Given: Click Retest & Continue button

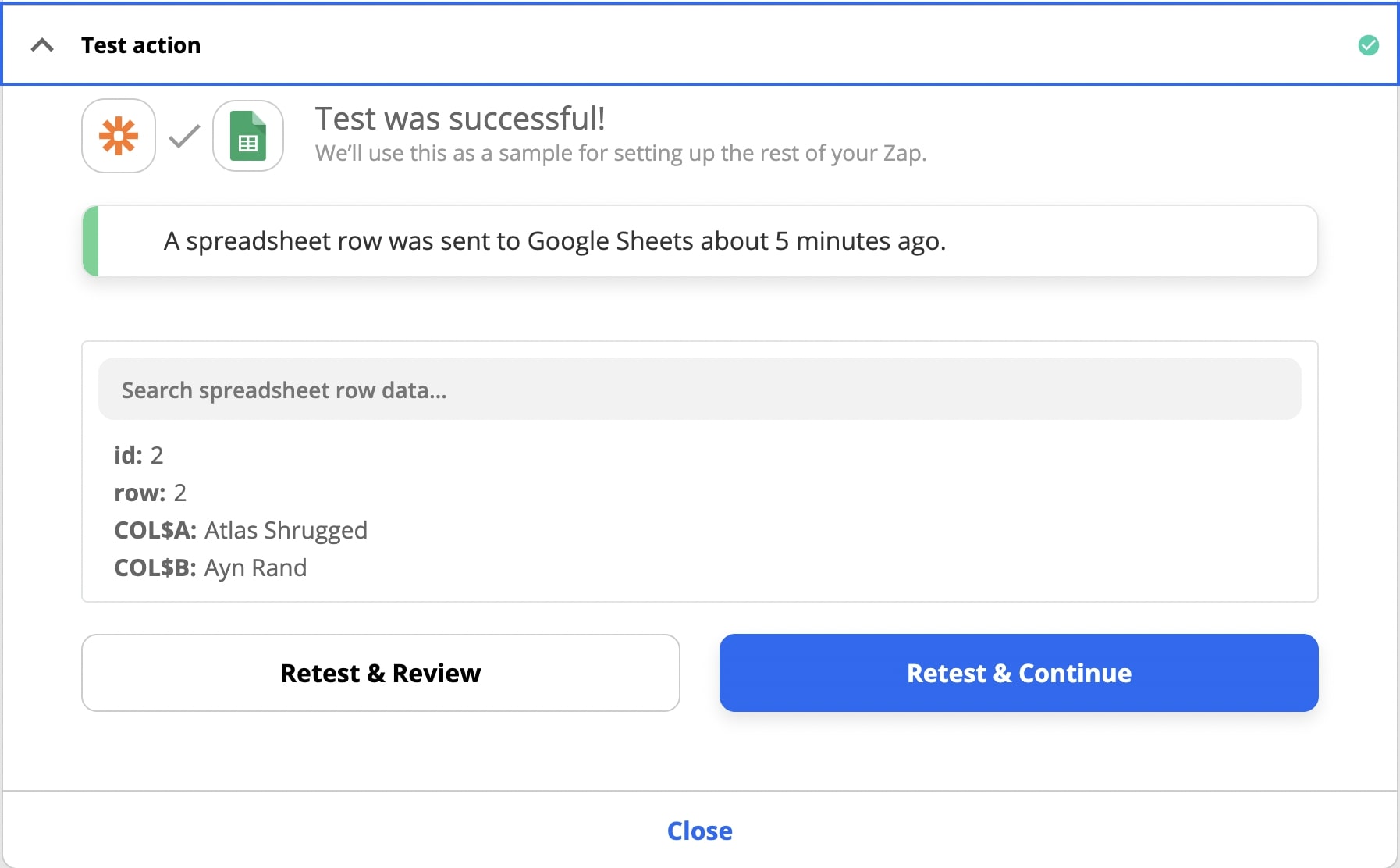Looking at the screenshot, I should click(x=1019, y=673).
